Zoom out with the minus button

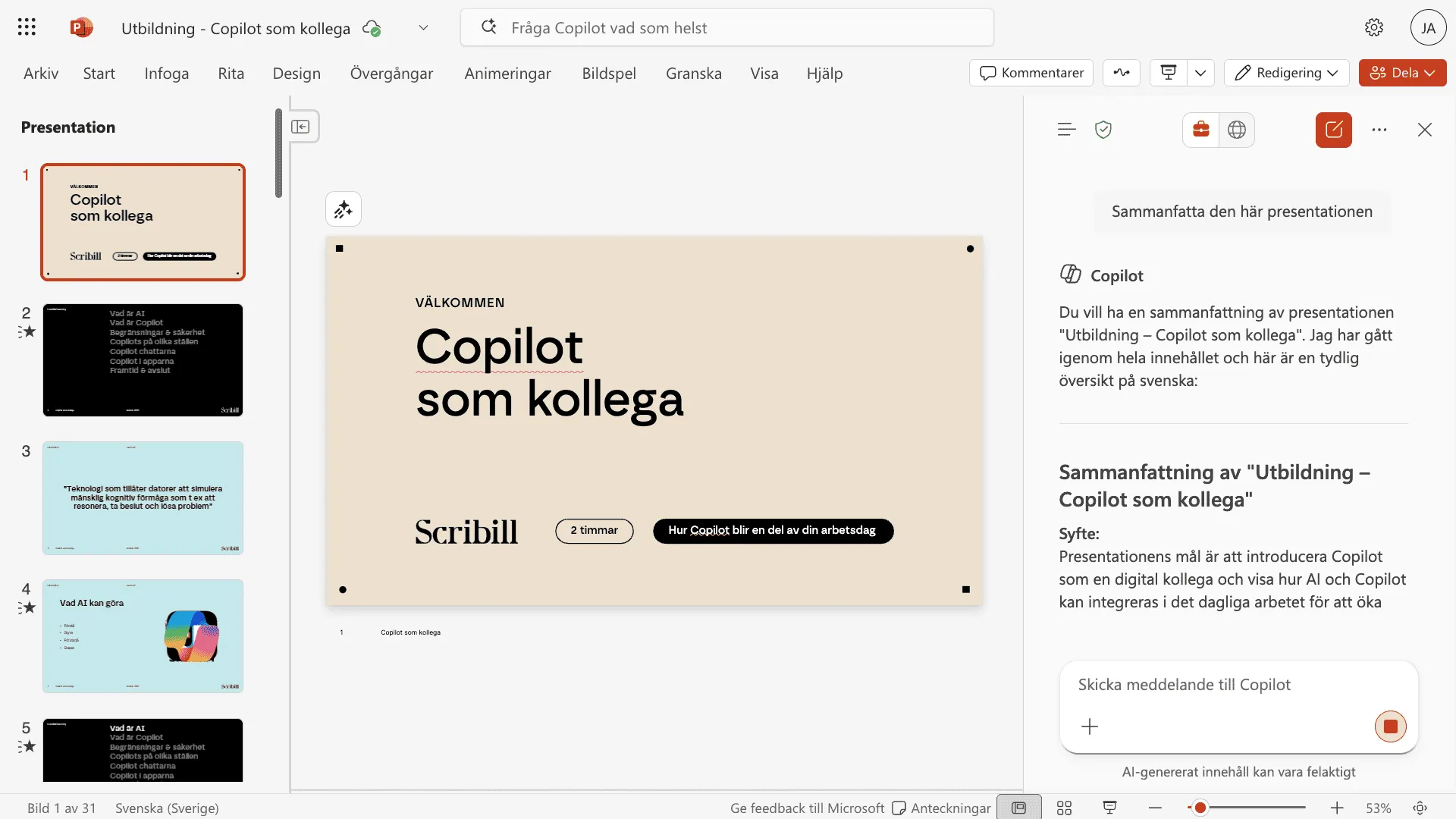[x=1155, y=808]
